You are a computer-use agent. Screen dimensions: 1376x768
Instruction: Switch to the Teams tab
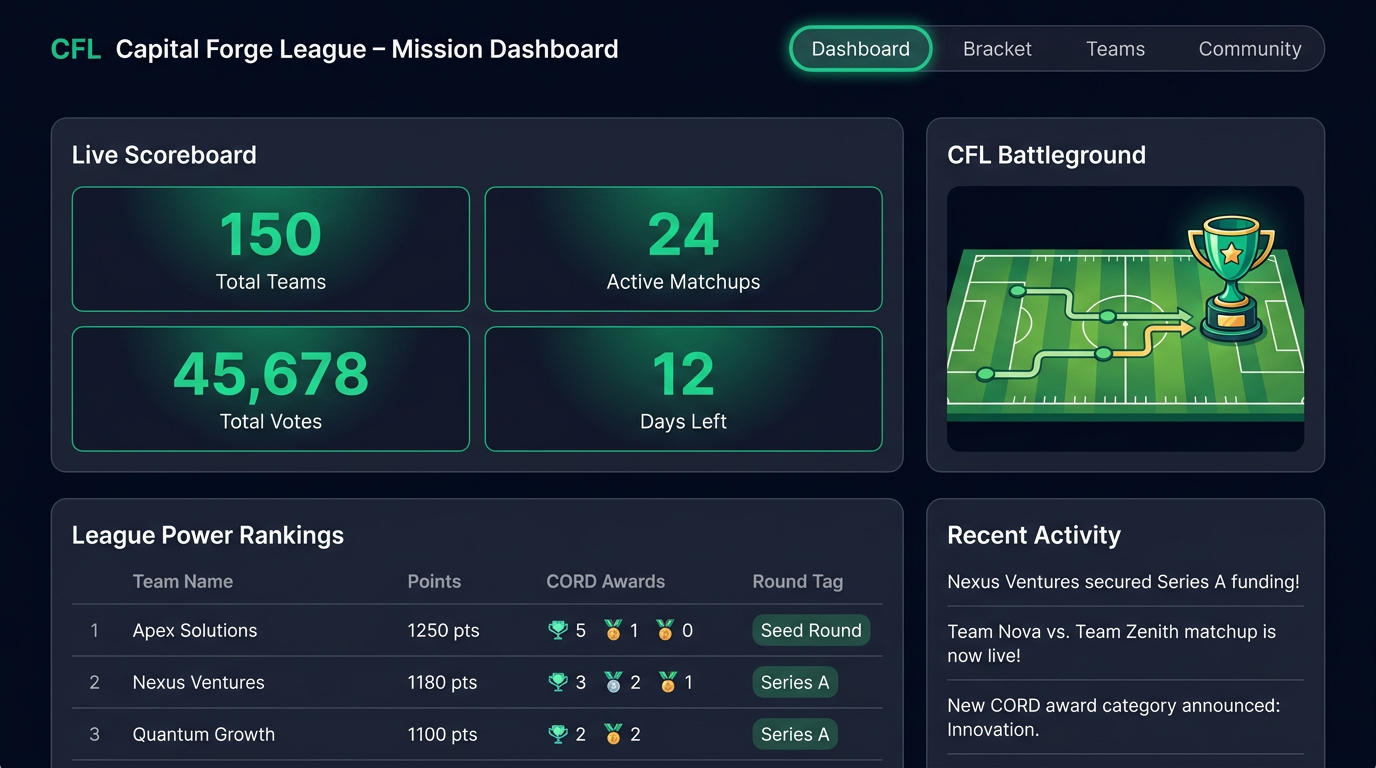[x=1115, y=49]
